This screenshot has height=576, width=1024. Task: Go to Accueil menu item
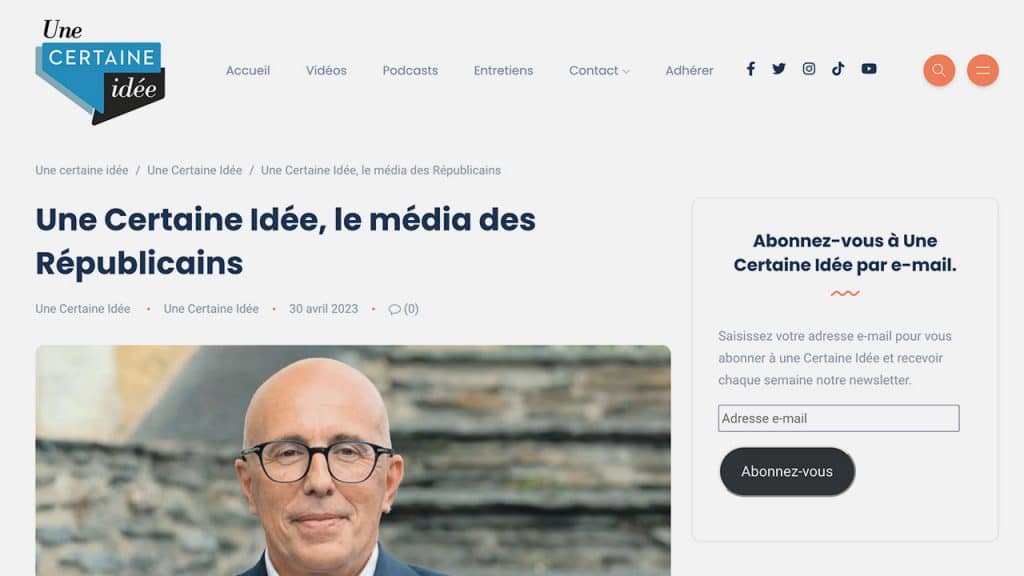pos(248,71)
